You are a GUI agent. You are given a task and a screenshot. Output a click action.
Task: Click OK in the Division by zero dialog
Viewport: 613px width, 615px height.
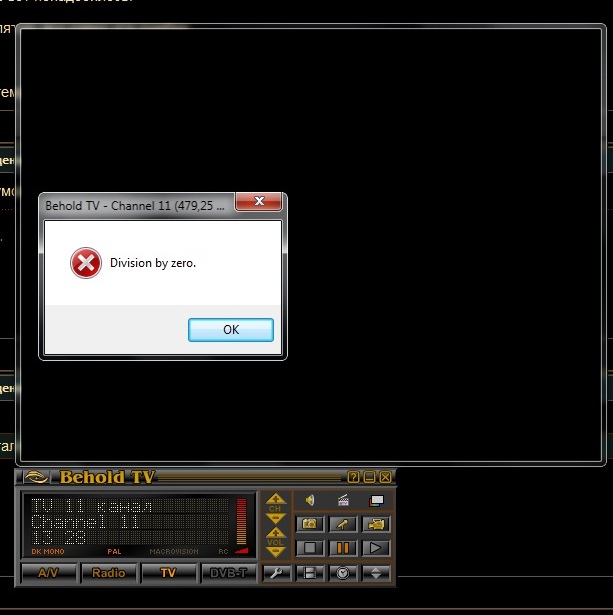231,330
